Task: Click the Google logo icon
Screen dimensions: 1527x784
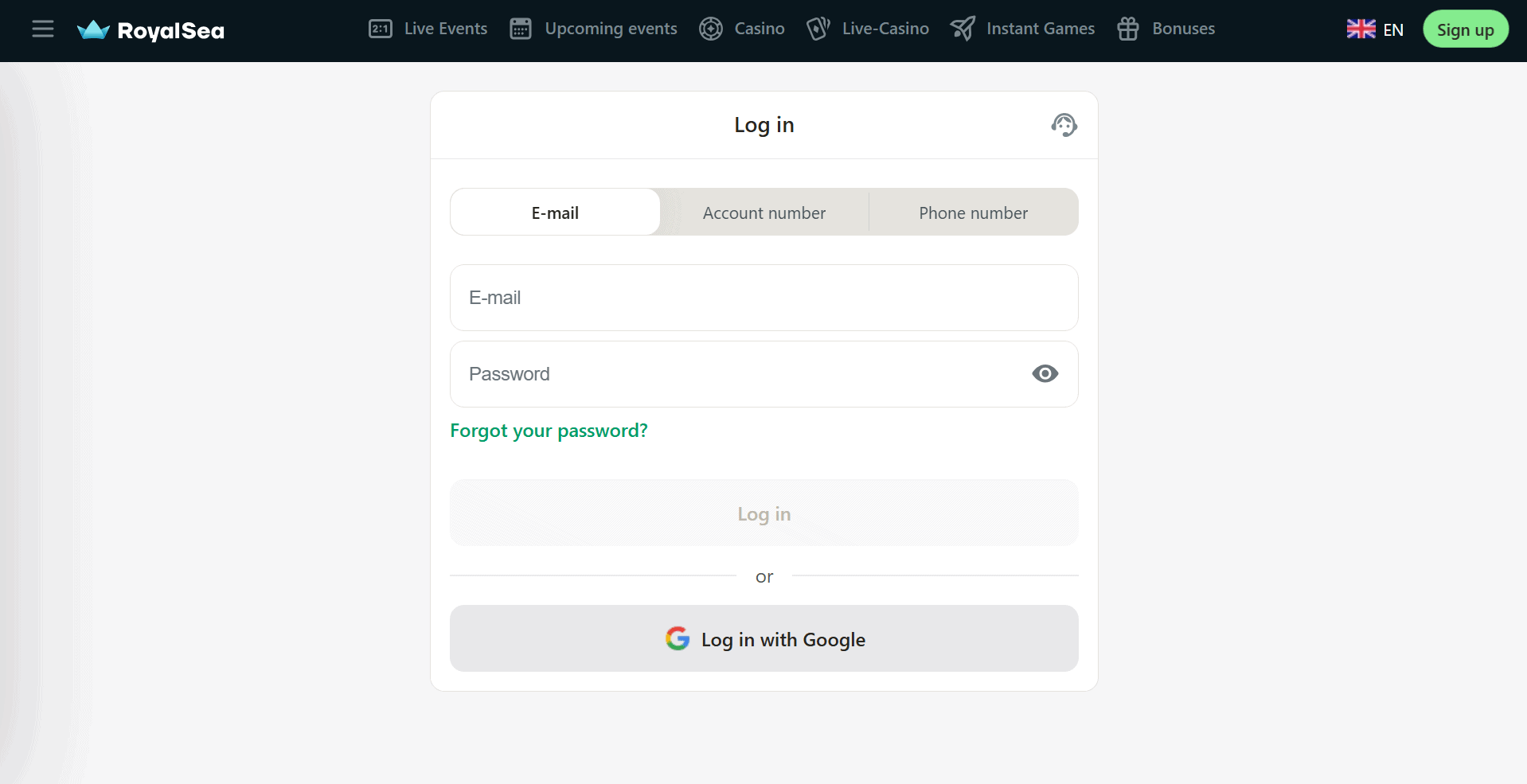Action: coord(678,638)
